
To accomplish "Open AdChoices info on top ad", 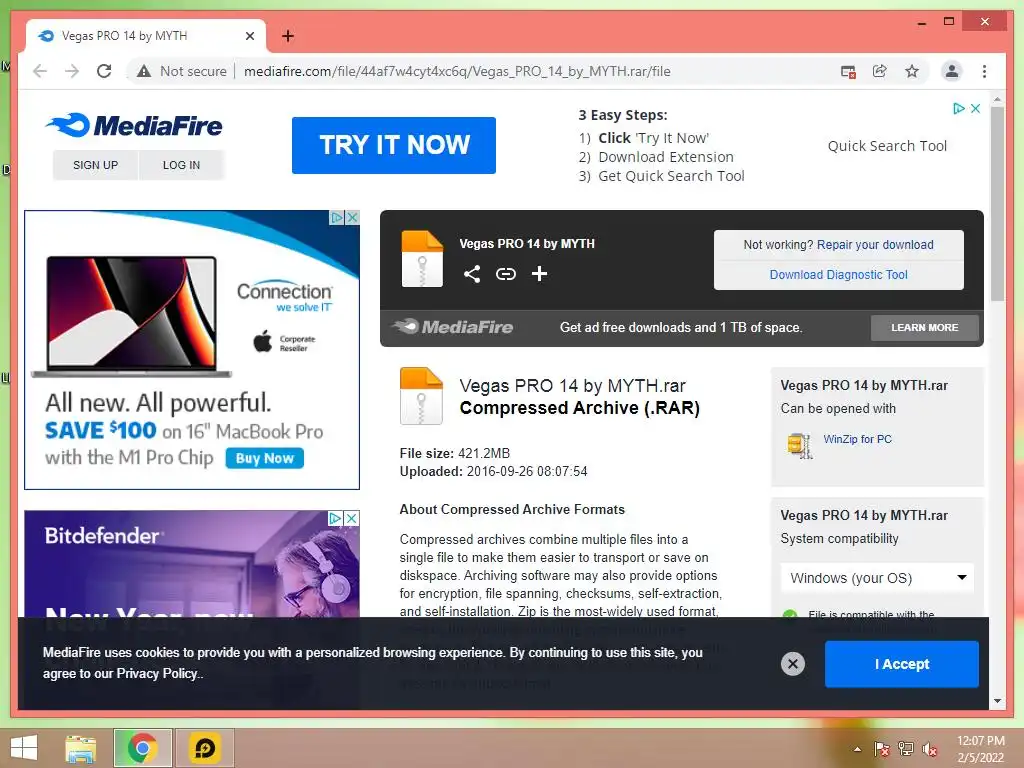I will pyautogui.click(x=958, y=108).
